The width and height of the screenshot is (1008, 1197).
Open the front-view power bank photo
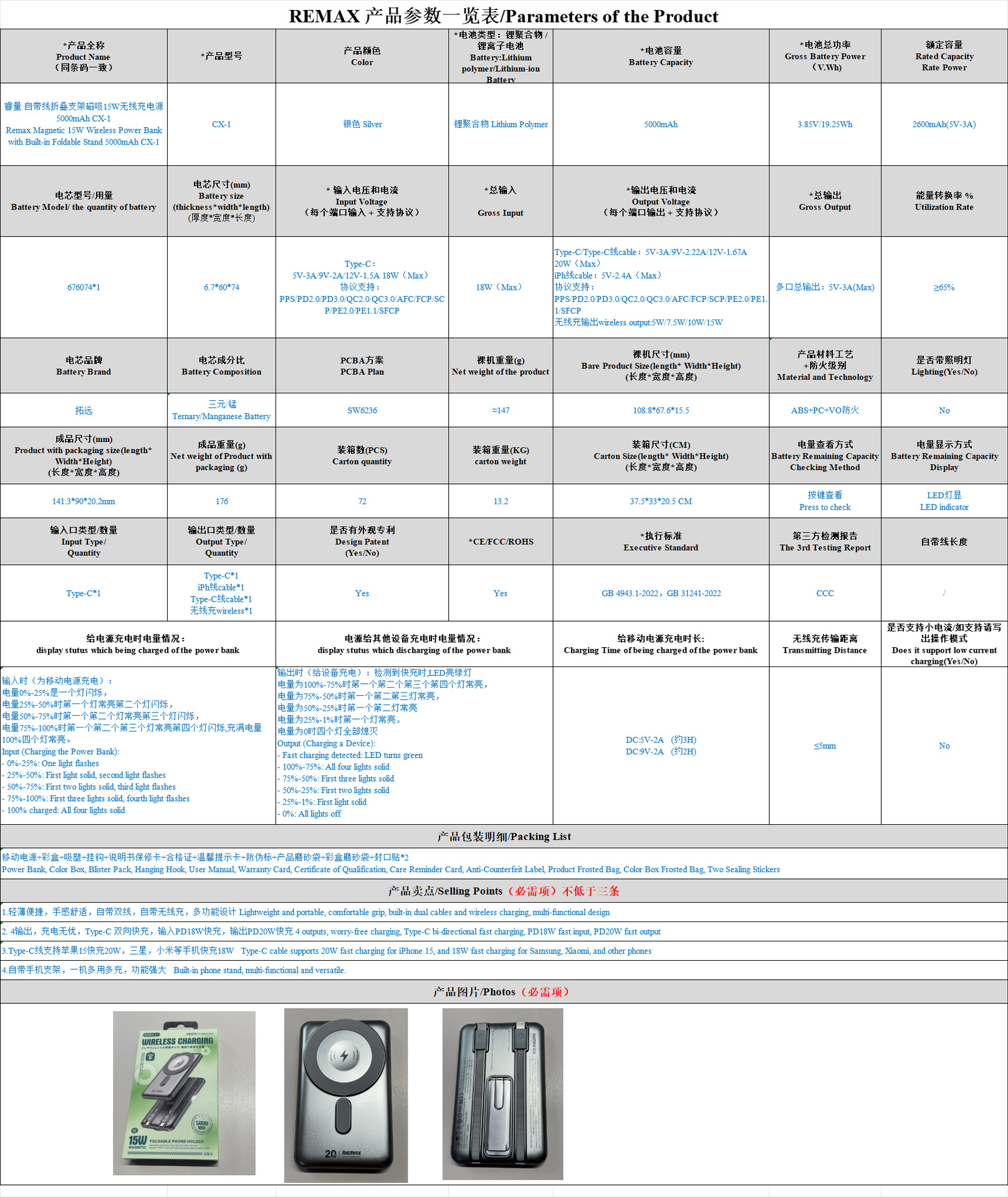click(x=346, y=1095)
